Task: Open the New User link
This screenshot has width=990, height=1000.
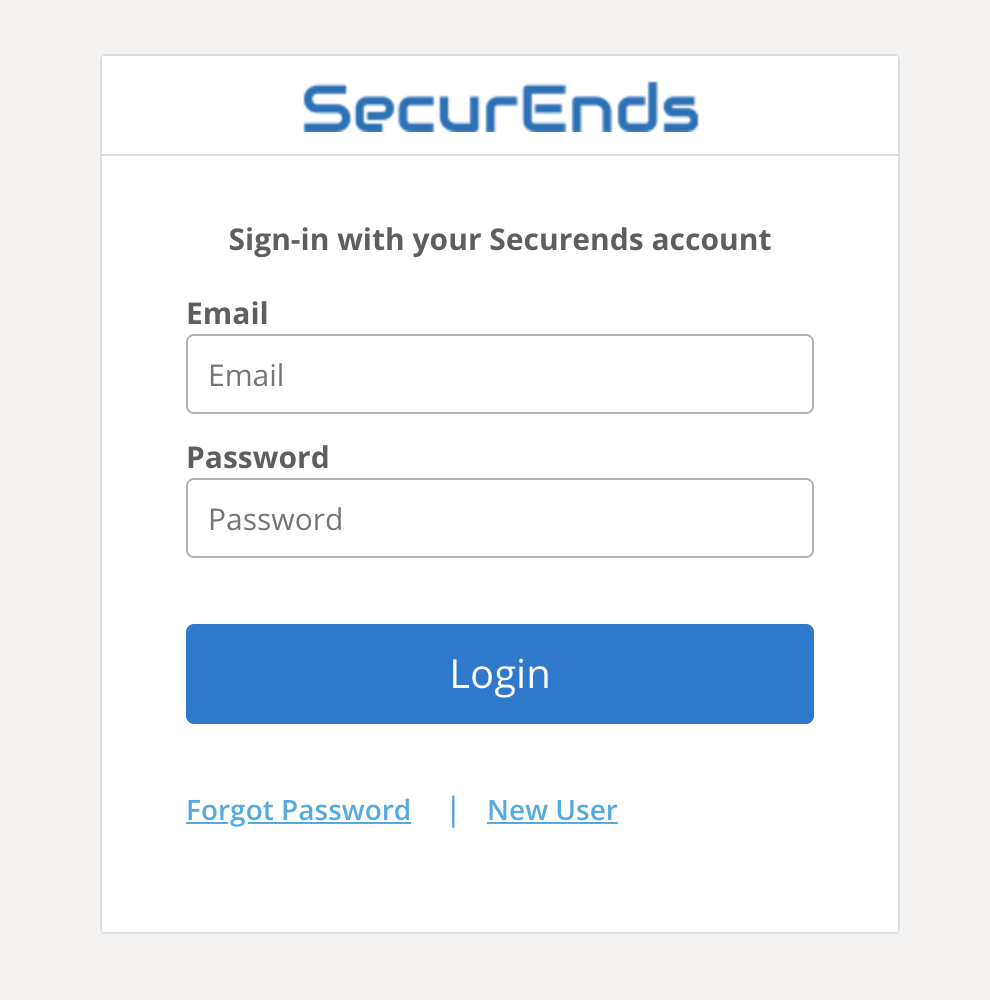Action: (x=552, y=811)
